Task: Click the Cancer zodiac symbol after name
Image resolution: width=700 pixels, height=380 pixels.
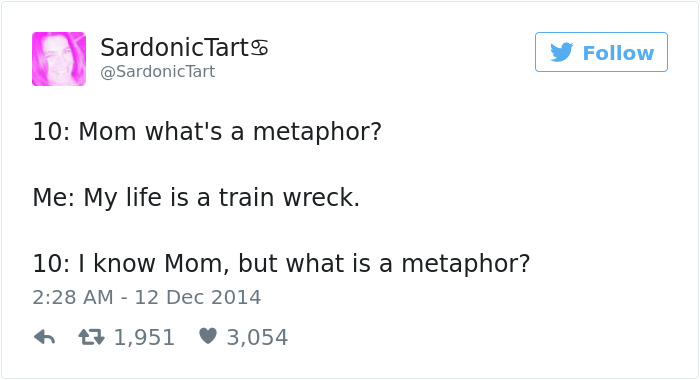Action: (259, 47)
